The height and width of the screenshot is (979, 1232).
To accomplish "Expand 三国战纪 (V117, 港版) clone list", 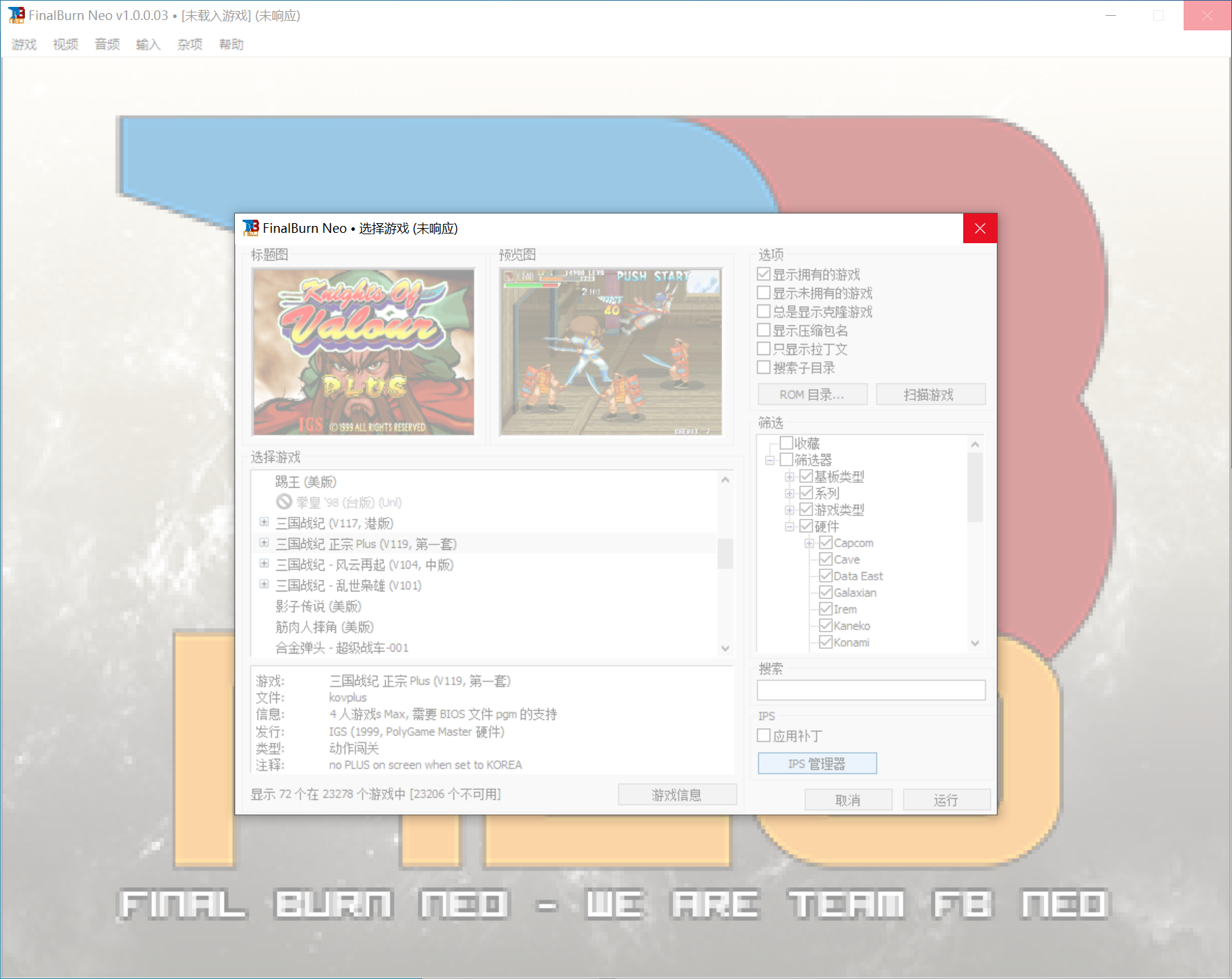I will pos(264,522).
